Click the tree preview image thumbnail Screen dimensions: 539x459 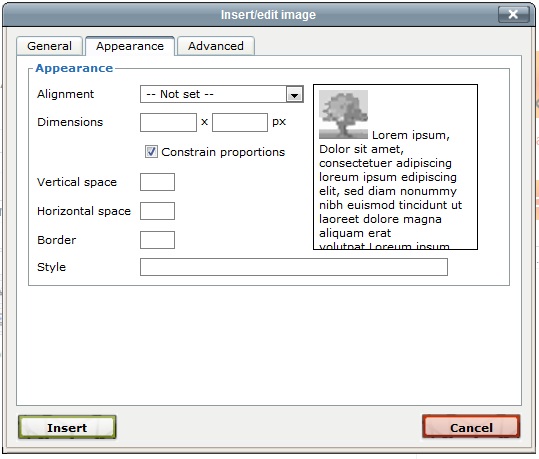[343, 114]
